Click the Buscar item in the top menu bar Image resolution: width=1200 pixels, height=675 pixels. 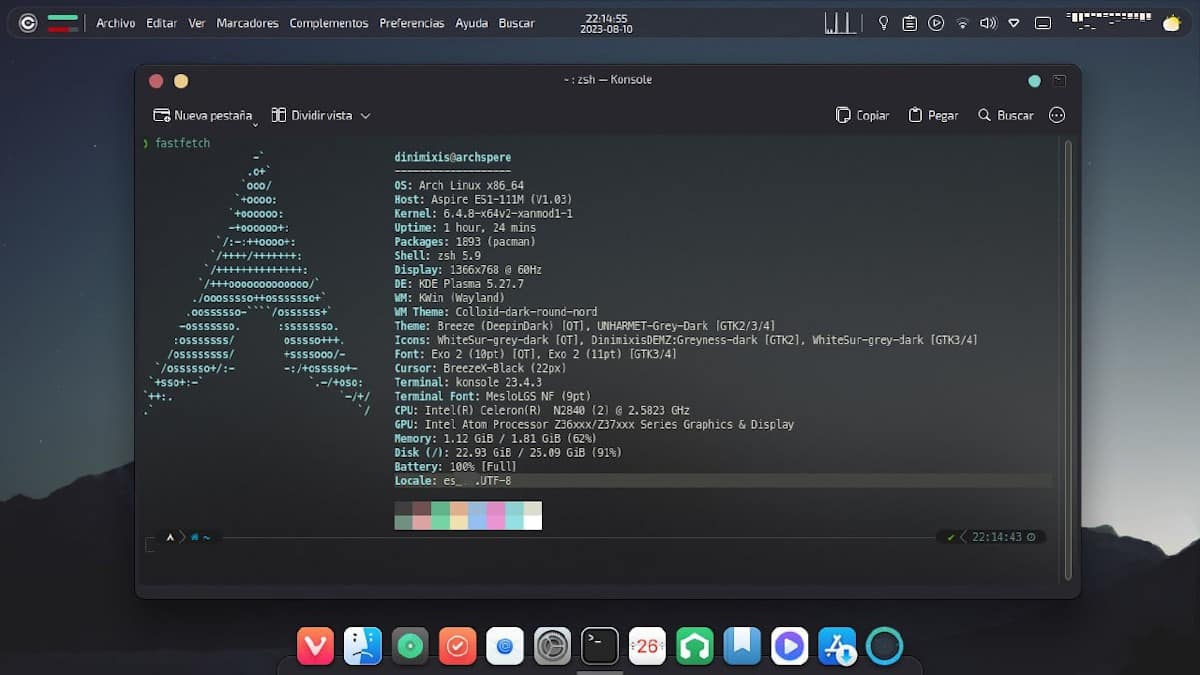coord(517,23)
